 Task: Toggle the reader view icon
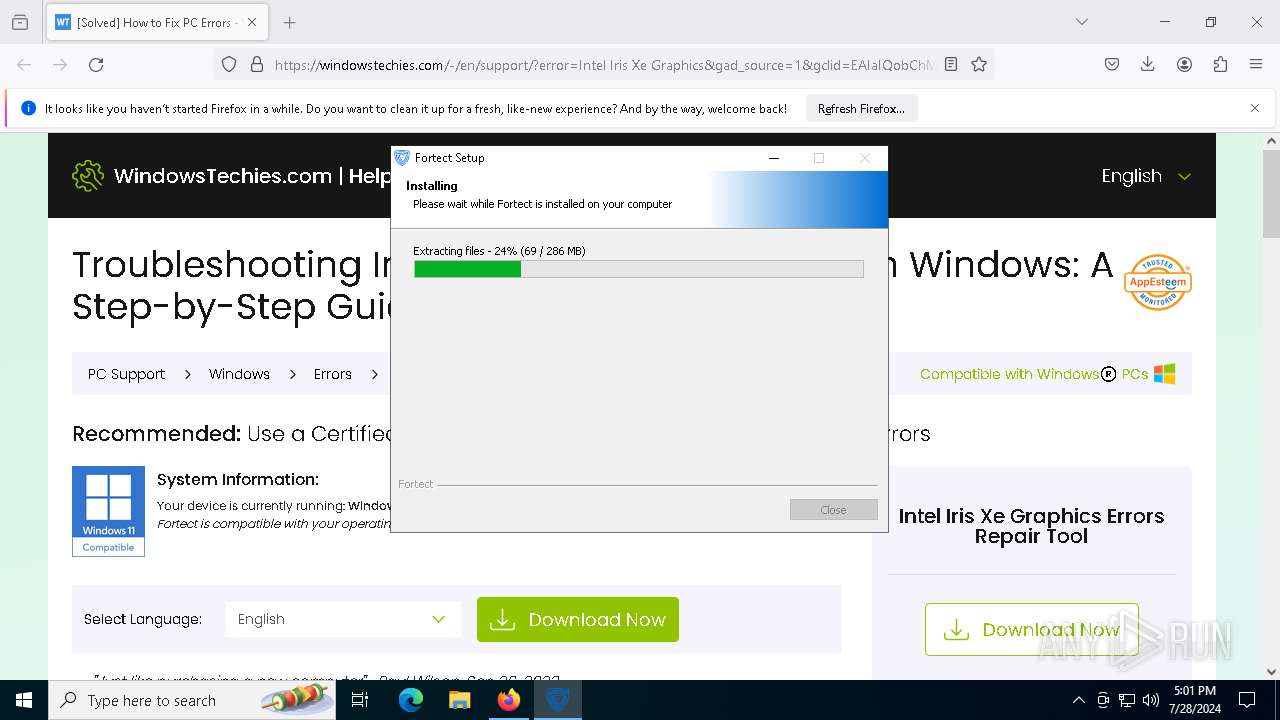tap(951, 64)
